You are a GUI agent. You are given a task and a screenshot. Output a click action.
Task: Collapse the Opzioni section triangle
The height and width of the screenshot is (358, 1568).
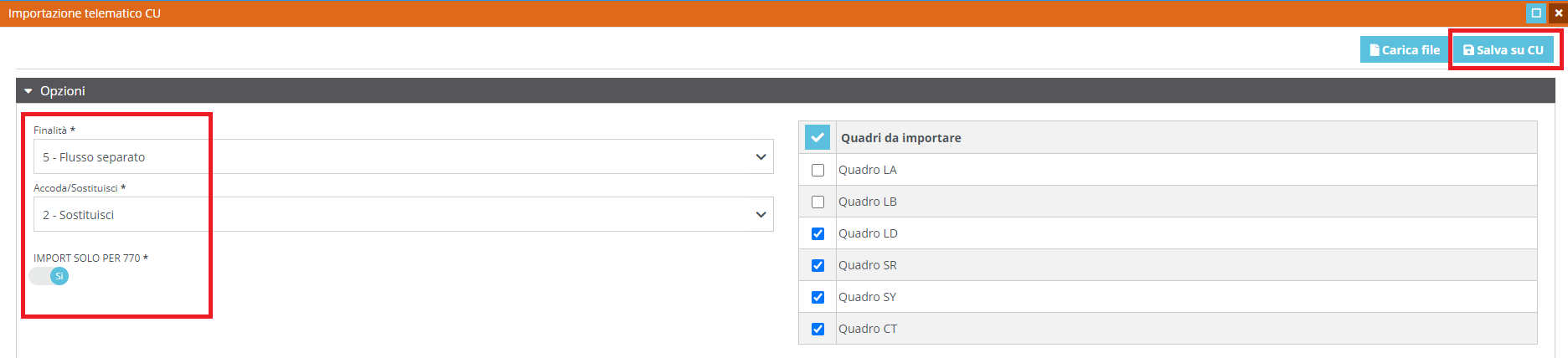[28, 91]
